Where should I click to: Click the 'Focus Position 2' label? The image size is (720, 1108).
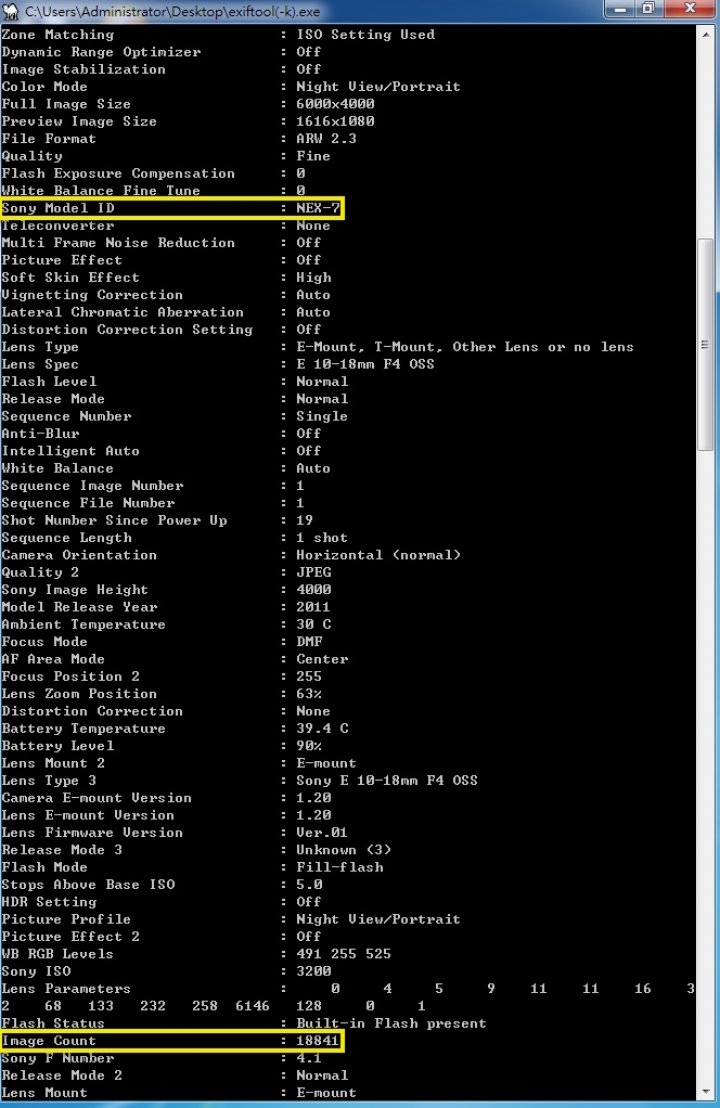coord(71,677)
